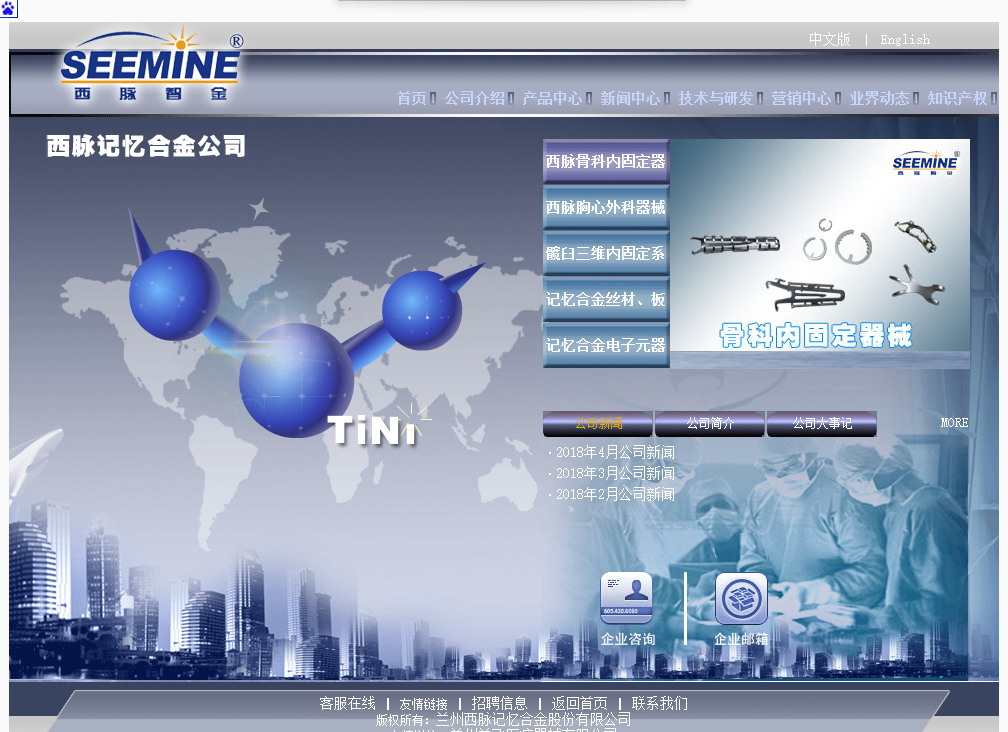This screenshot has height=732, width=1008.
Task: Open the 营销中心 navigation item
Action: (801, 98)
